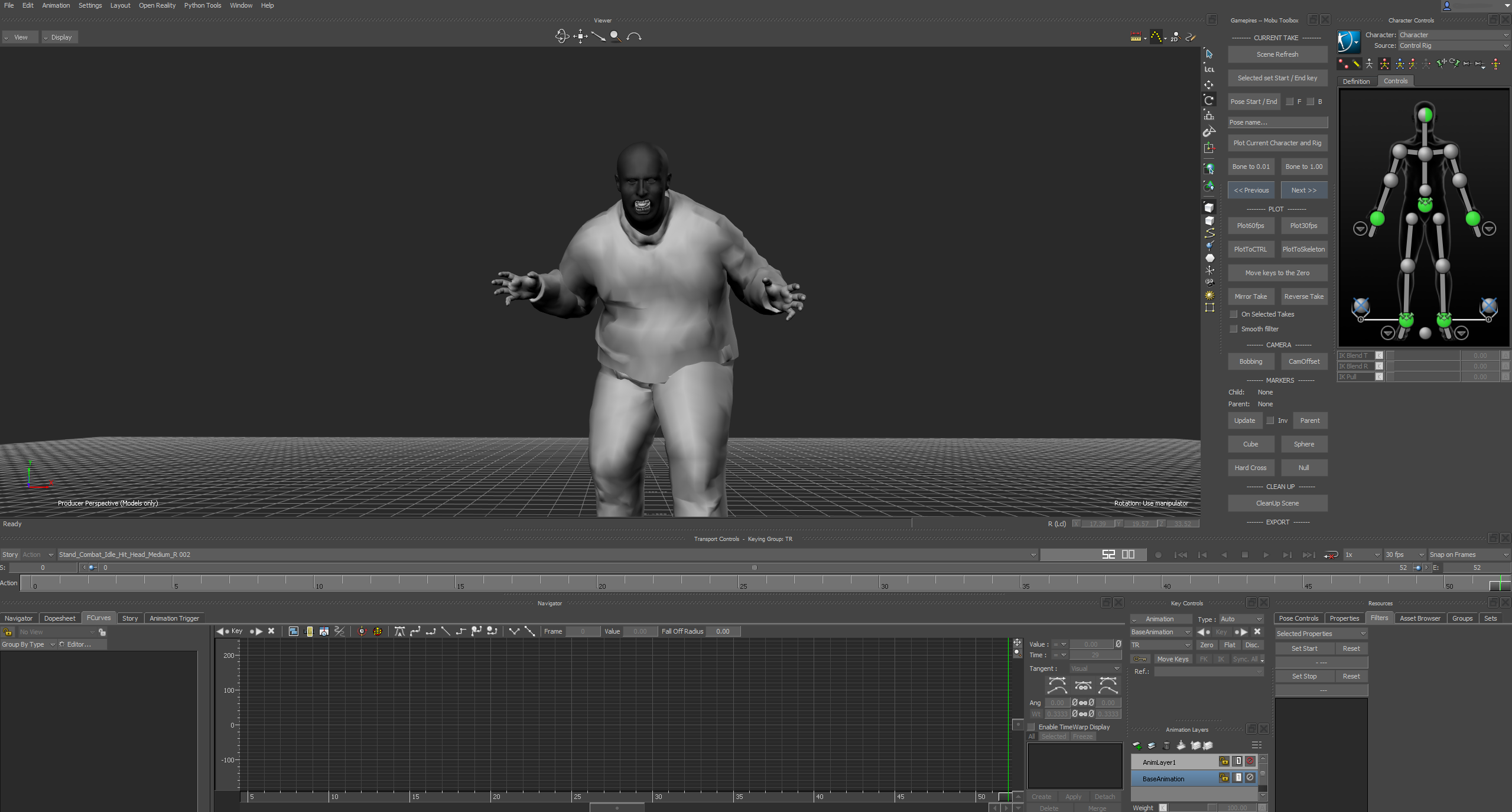Select the Rotate tool in viewer toolbar
The image size is (1512, 812).
[1209, 100]
